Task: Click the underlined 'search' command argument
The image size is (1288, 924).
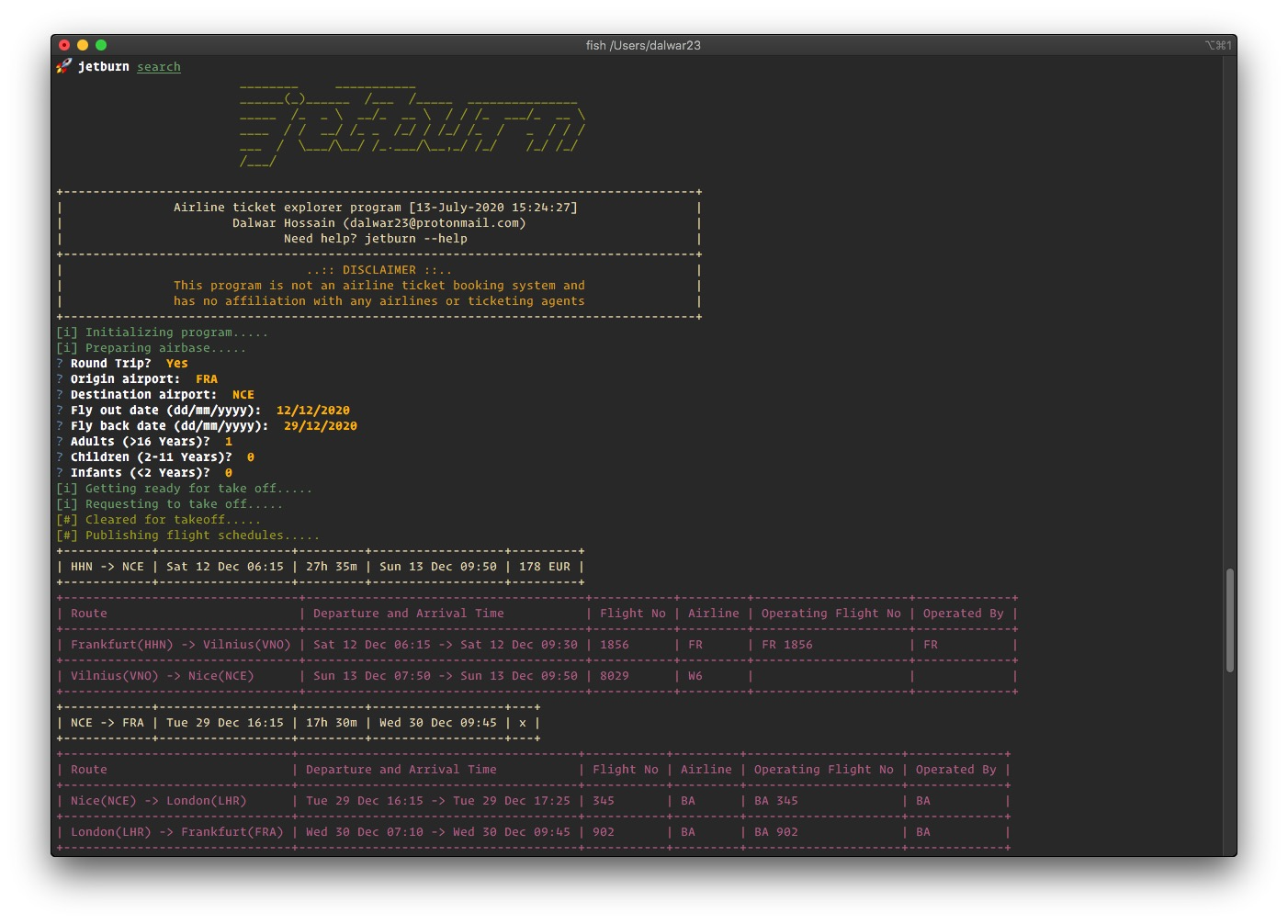Action: (x=159, y=67)
